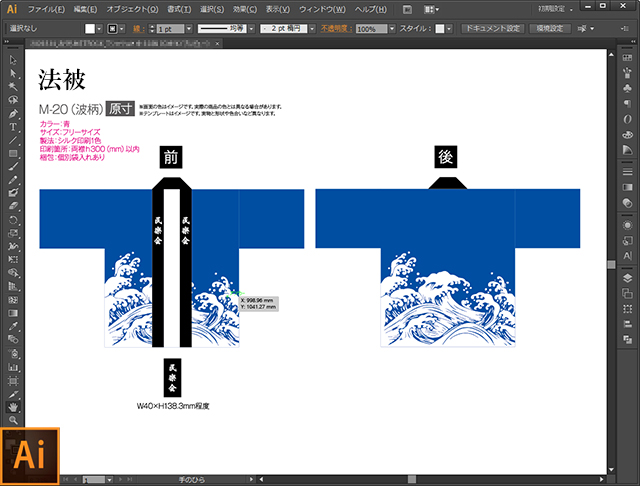
Task: Select the Type tool
Action: click(13, 127)
